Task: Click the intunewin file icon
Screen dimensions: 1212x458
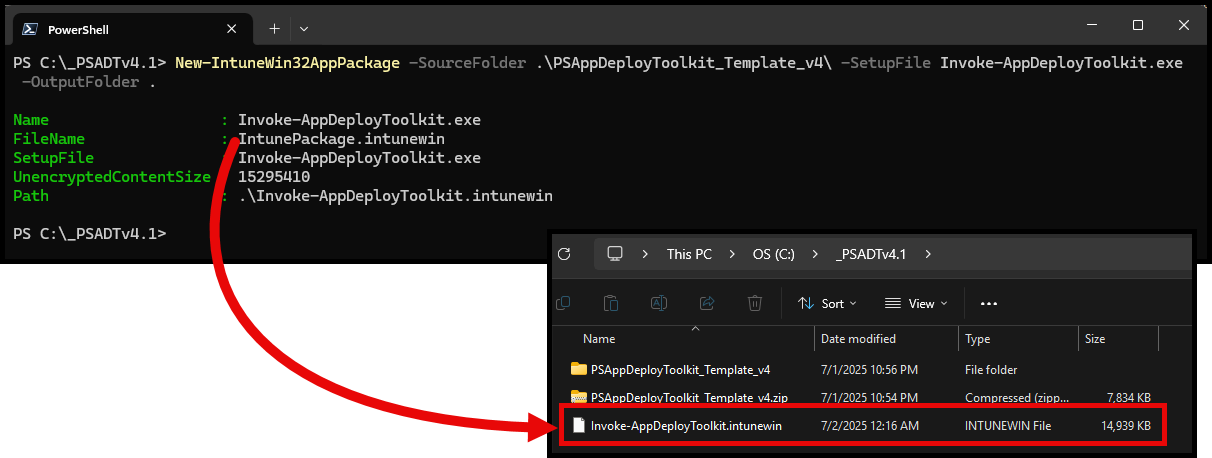Action: (x=578, y=426)
